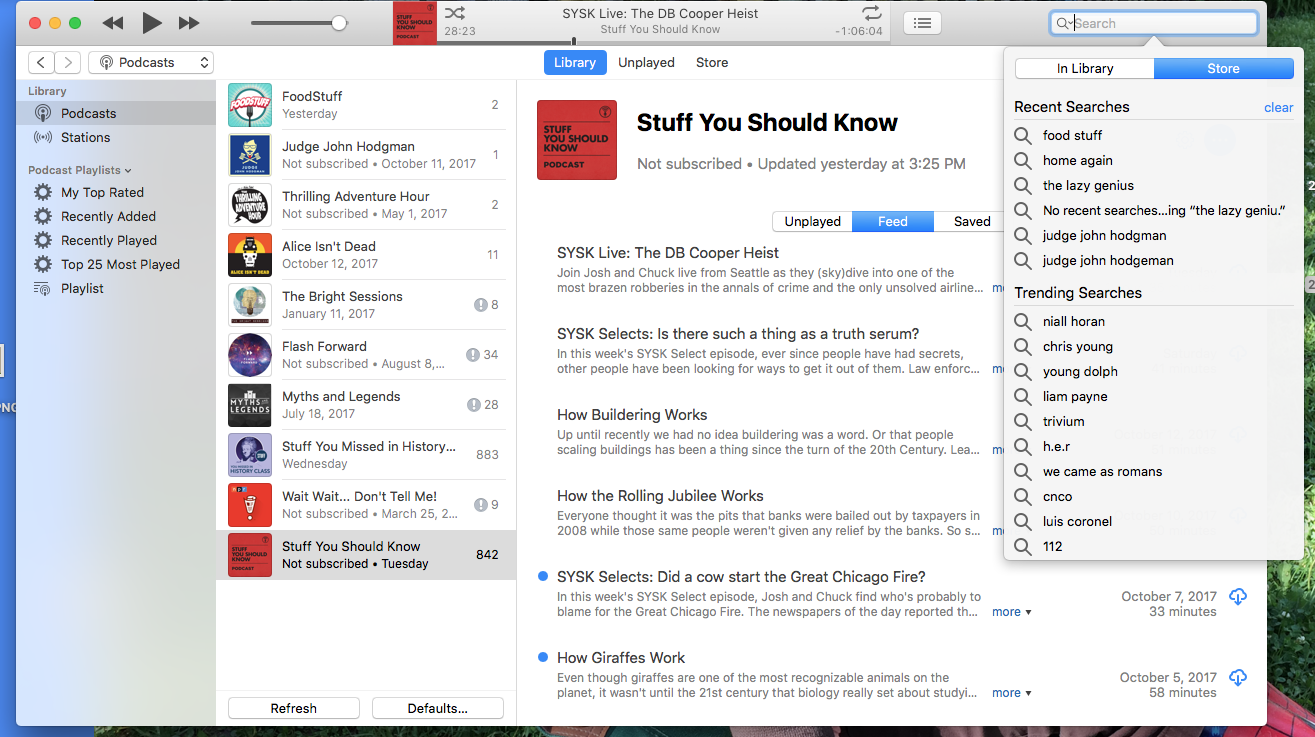Click the Search input field
Image resolution: width=1315 pixels, height=737 pixels.
click(x=1154, y=23)
